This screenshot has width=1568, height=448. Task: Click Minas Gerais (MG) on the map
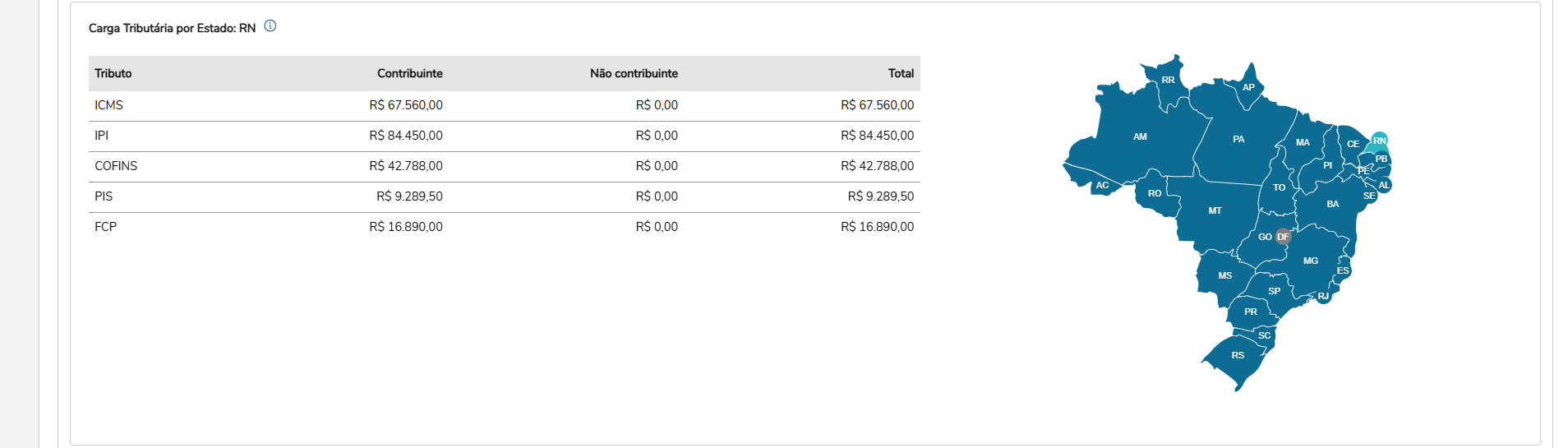pyautogui.click(x=1311, y=261)
